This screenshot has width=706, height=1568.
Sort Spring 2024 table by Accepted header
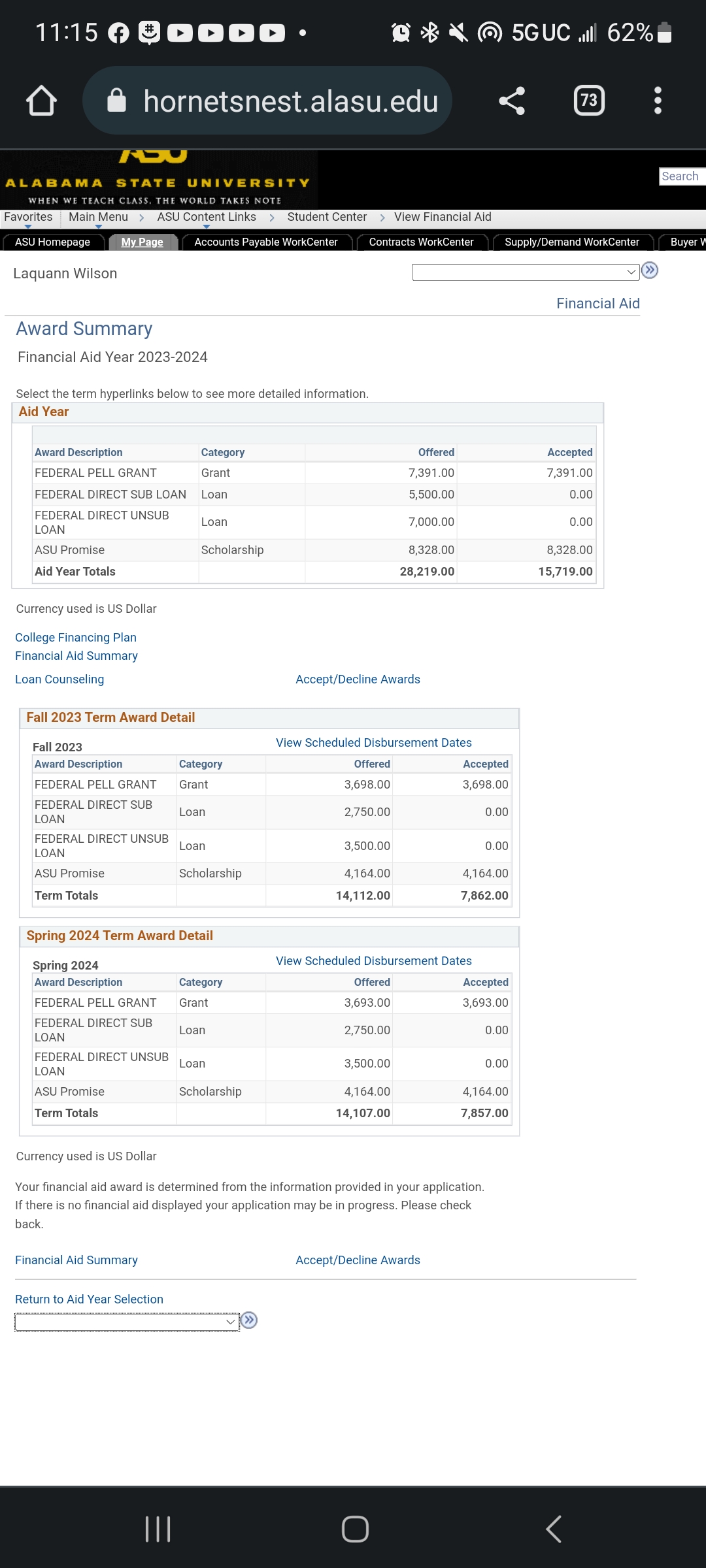[x=486, y=983]
